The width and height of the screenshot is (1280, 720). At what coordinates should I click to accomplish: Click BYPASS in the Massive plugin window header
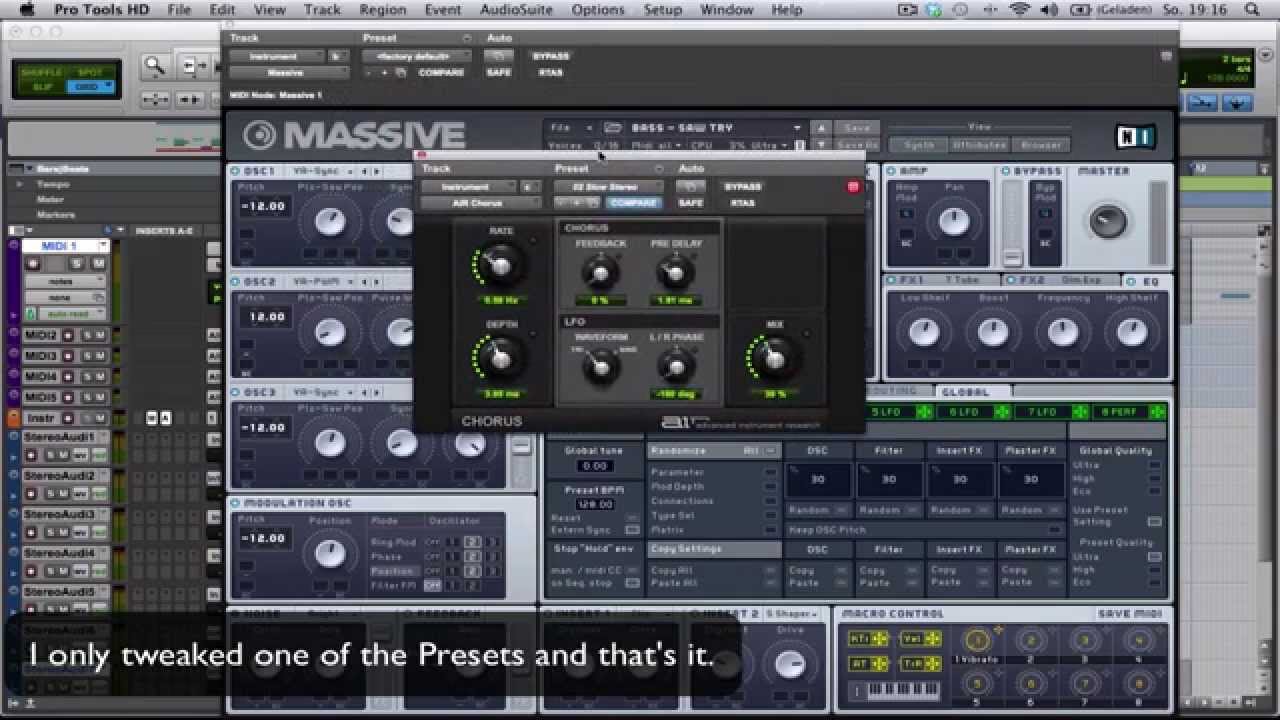pyautogui.click(x=549, y=57)
